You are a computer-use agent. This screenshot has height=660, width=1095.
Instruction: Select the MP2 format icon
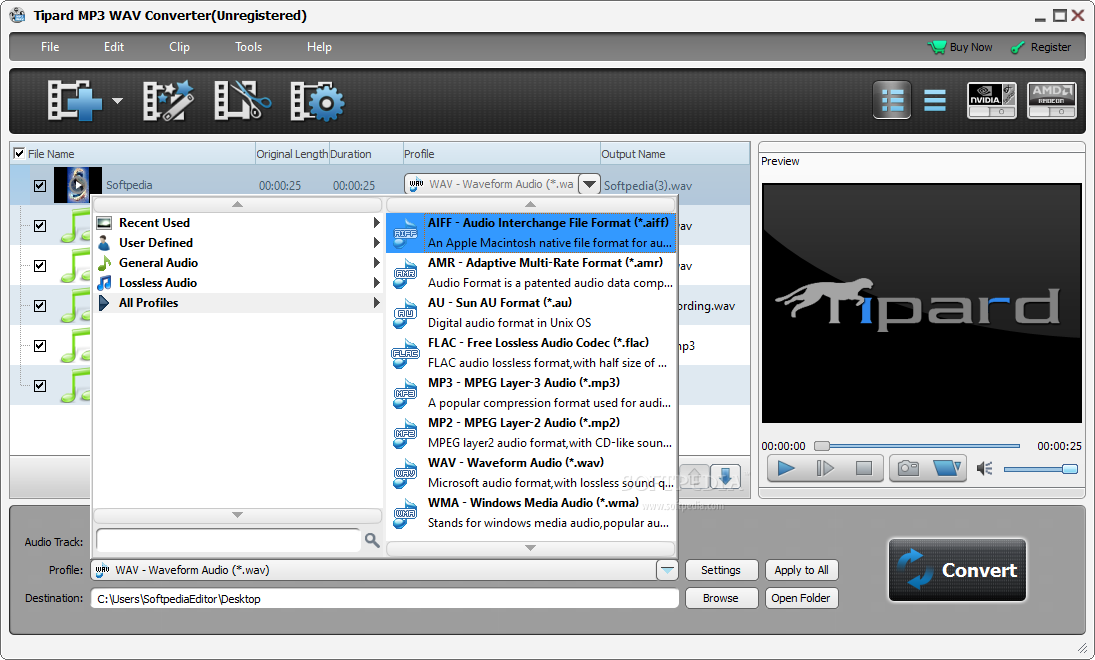pos(405,433)
